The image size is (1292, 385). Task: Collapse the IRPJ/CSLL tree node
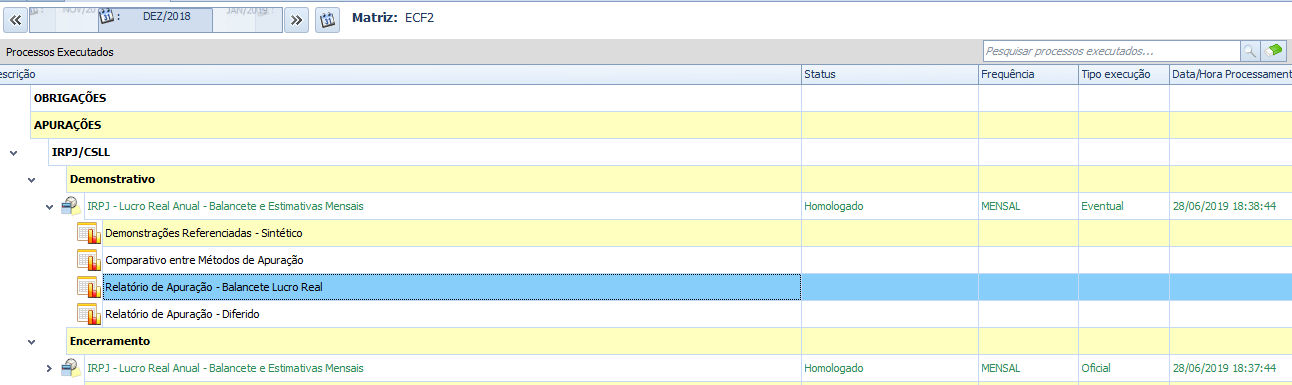click(x=13, y=152)
